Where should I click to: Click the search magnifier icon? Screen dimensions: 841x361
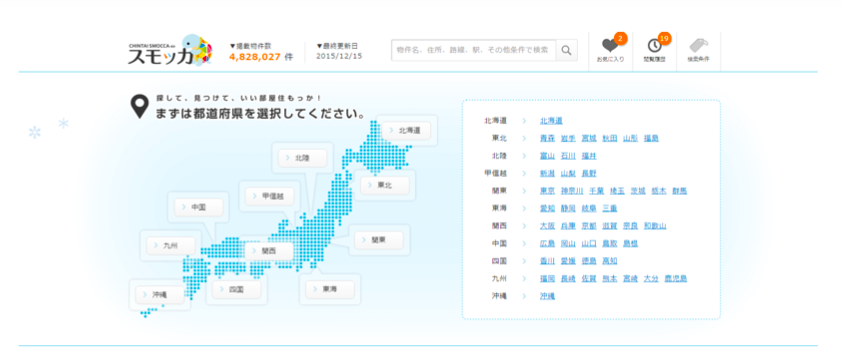(566, 50)
